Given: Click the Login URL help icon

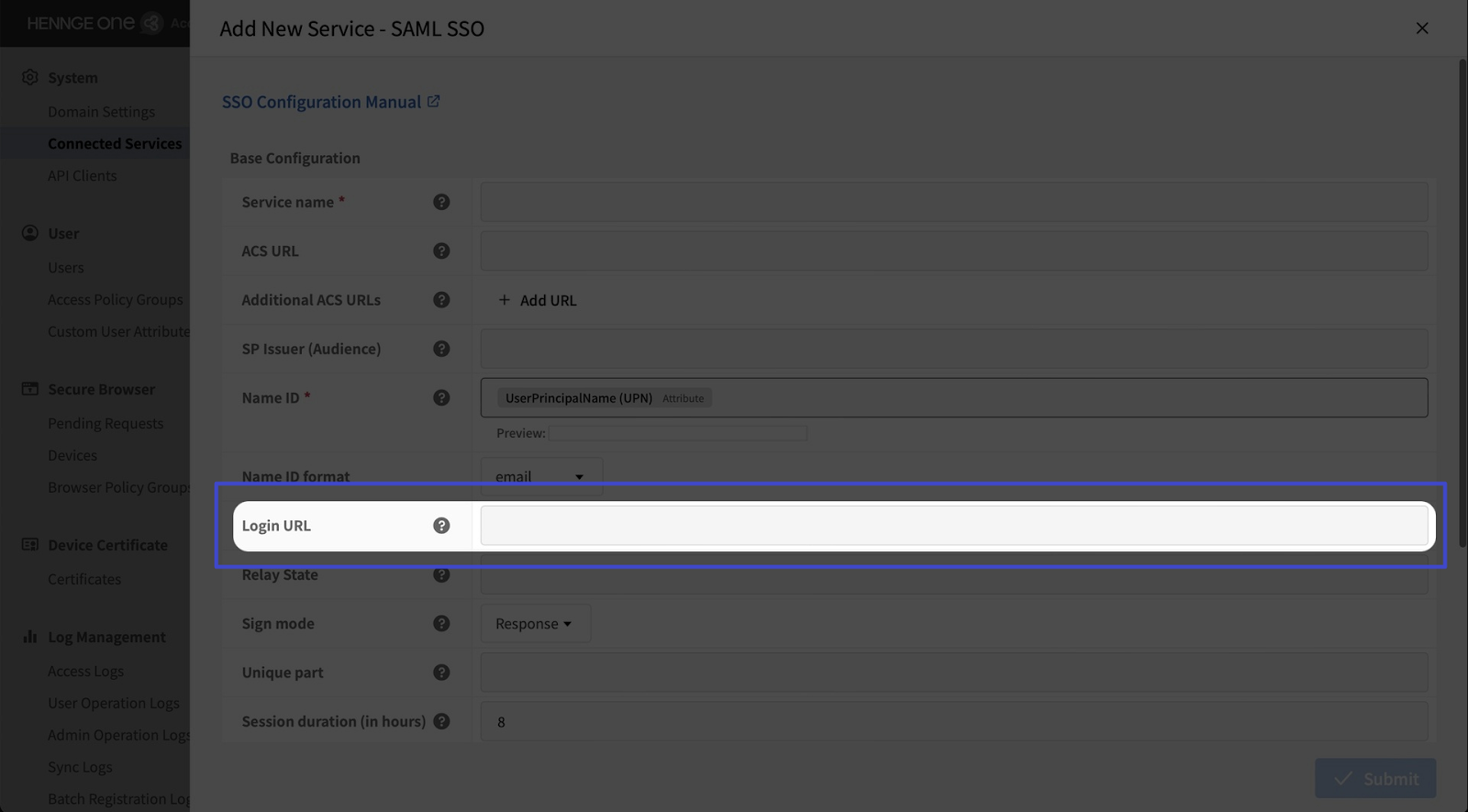Looking at the screenshot, I should [x=441, y=526].
